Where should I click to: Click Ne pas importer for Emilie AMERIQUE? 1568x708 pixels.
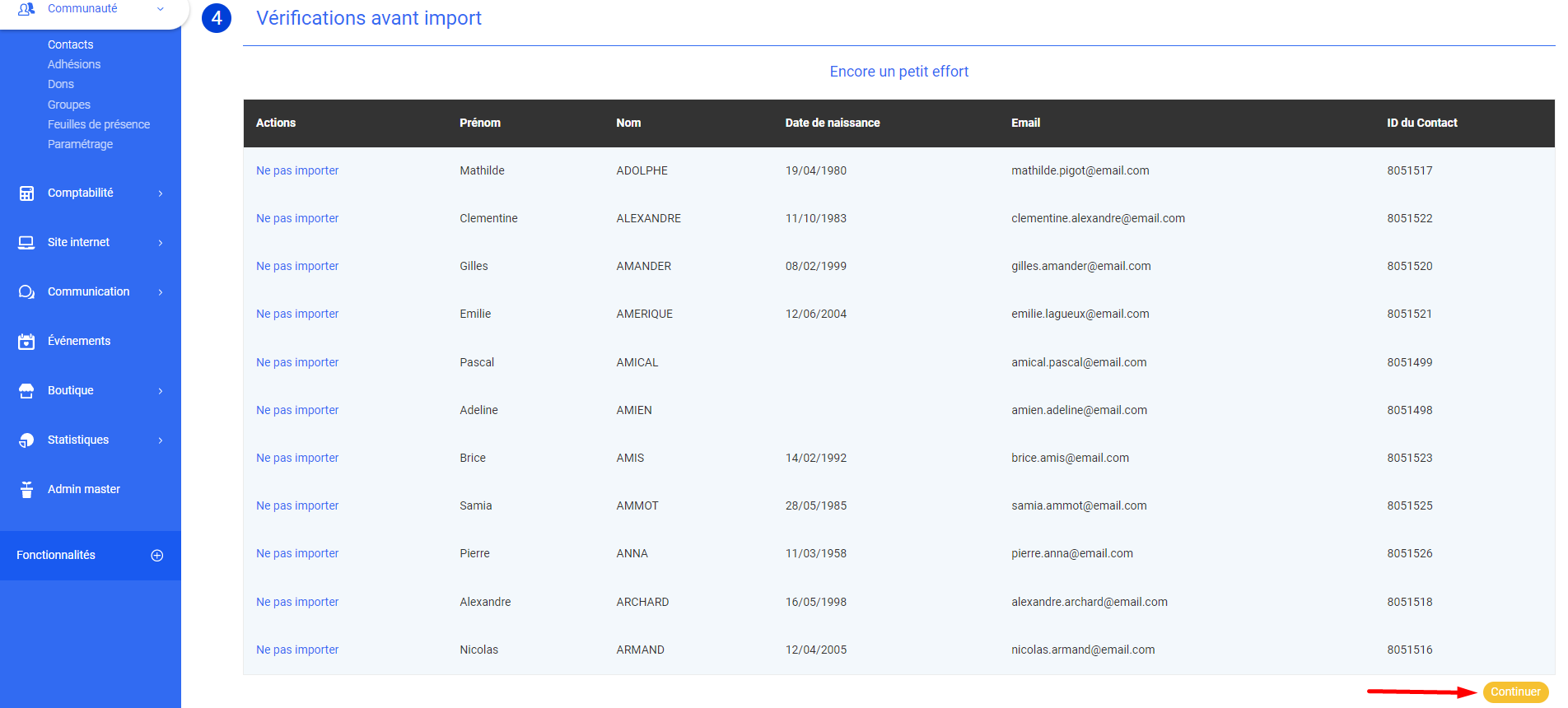(x=297, y=314)
